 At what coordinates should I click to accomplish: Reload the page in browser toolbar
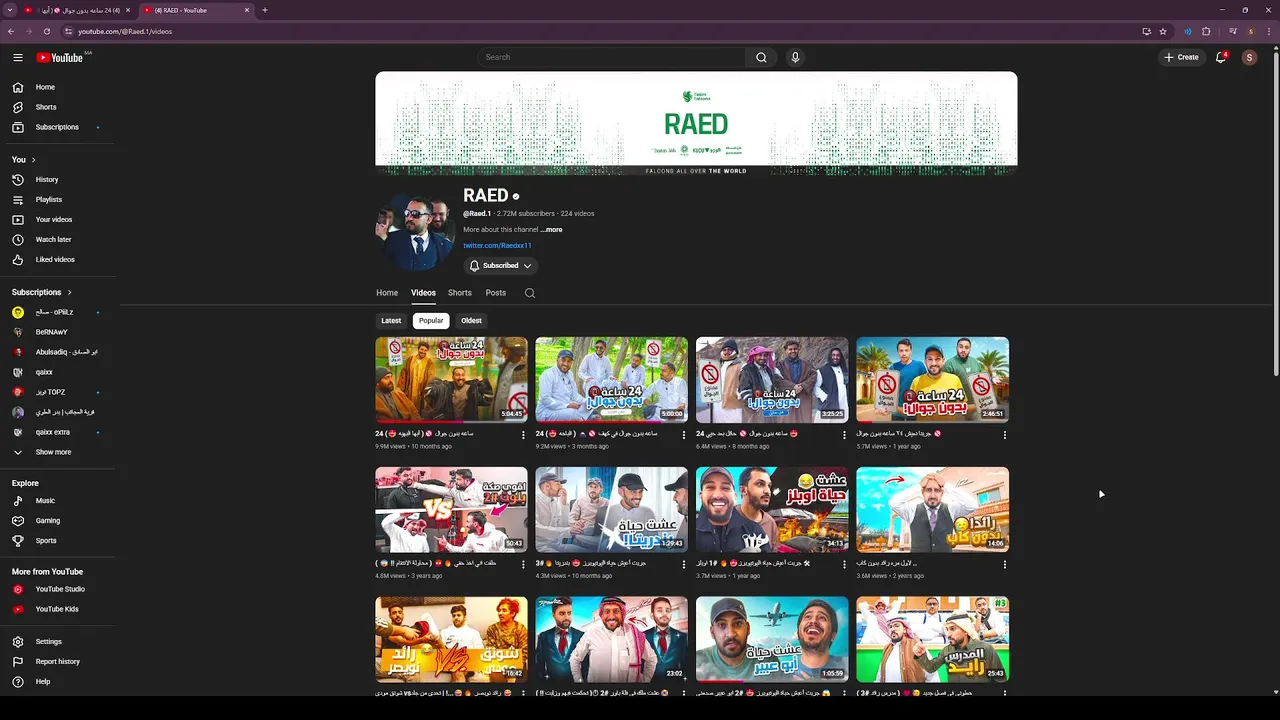pyautogui.click(x=46, y=31)
